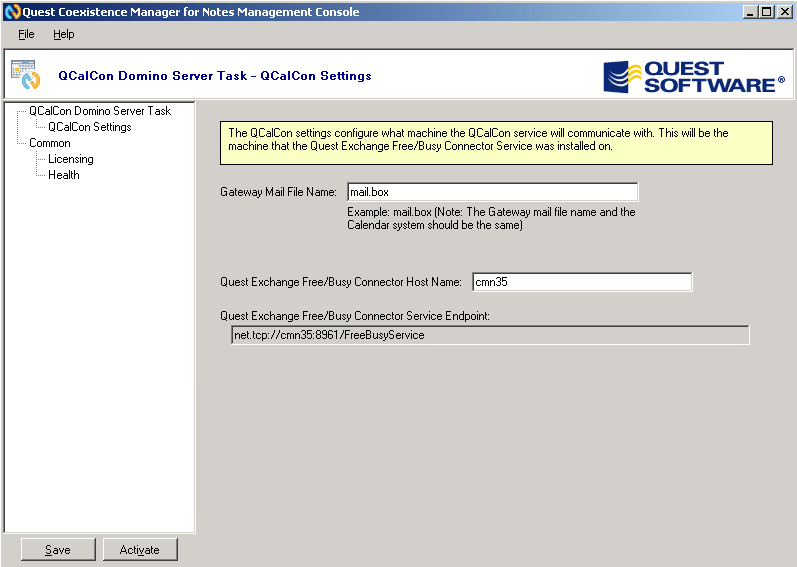Open the File menu
Viewport: 797px width, 567px height.
click(26, 35)
